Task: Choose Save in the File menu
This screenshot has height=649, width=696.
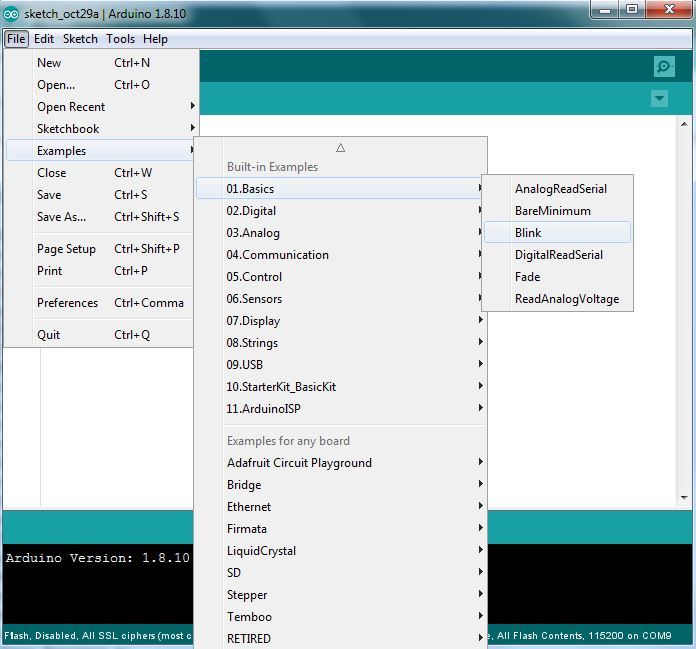Action: (x=100, y=195)
